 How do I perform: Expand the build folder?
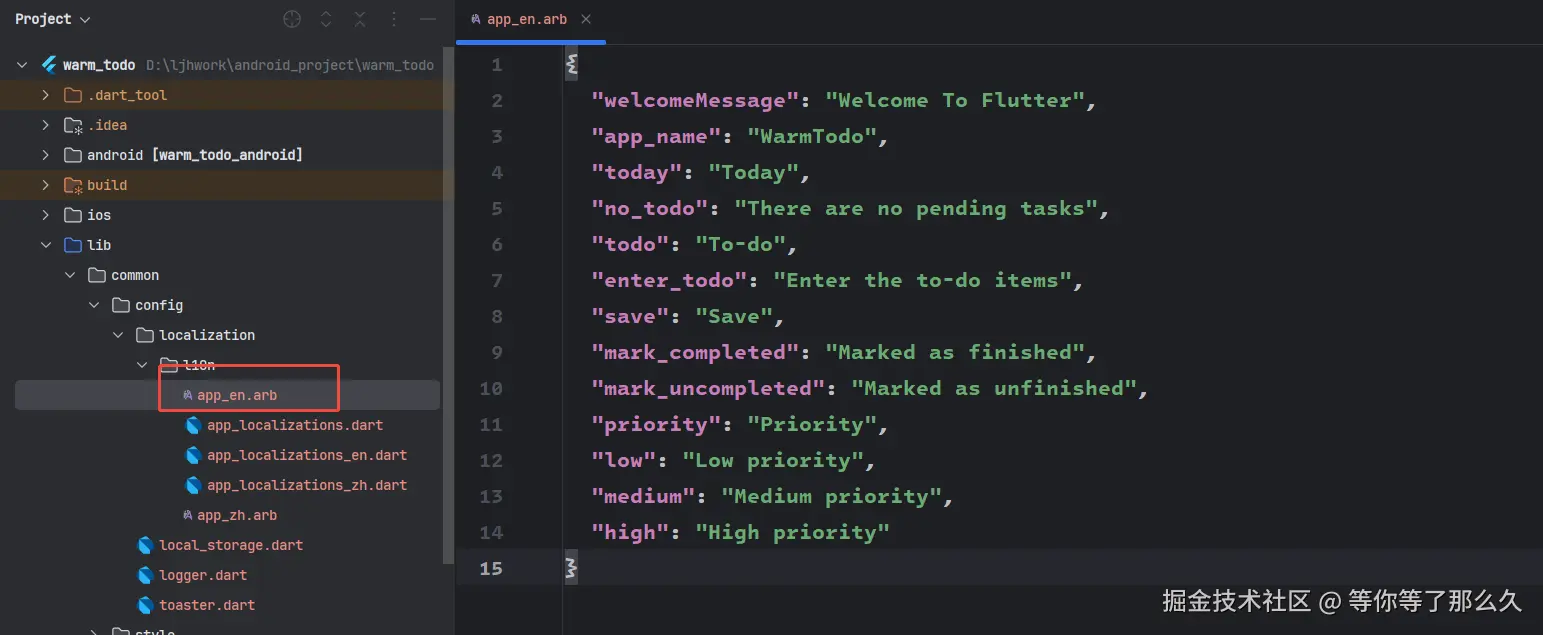(45, 185)
